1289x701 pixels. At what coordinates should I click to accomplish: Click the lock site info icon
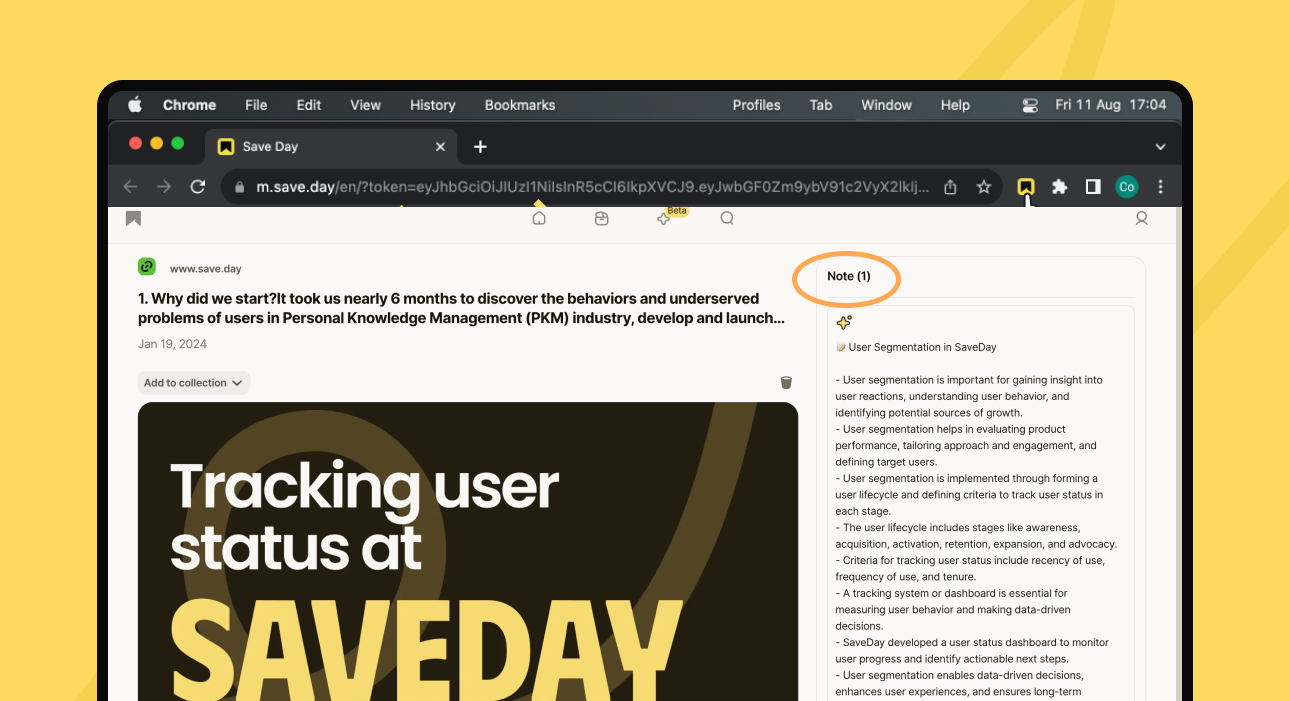(239, 187)
